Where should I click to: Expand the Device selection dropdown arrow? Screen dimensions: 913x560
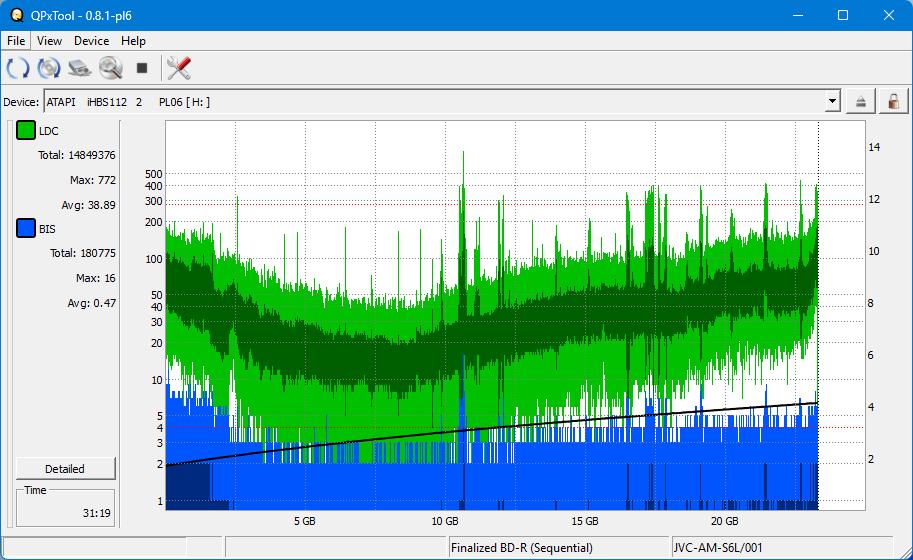[832, 101]
